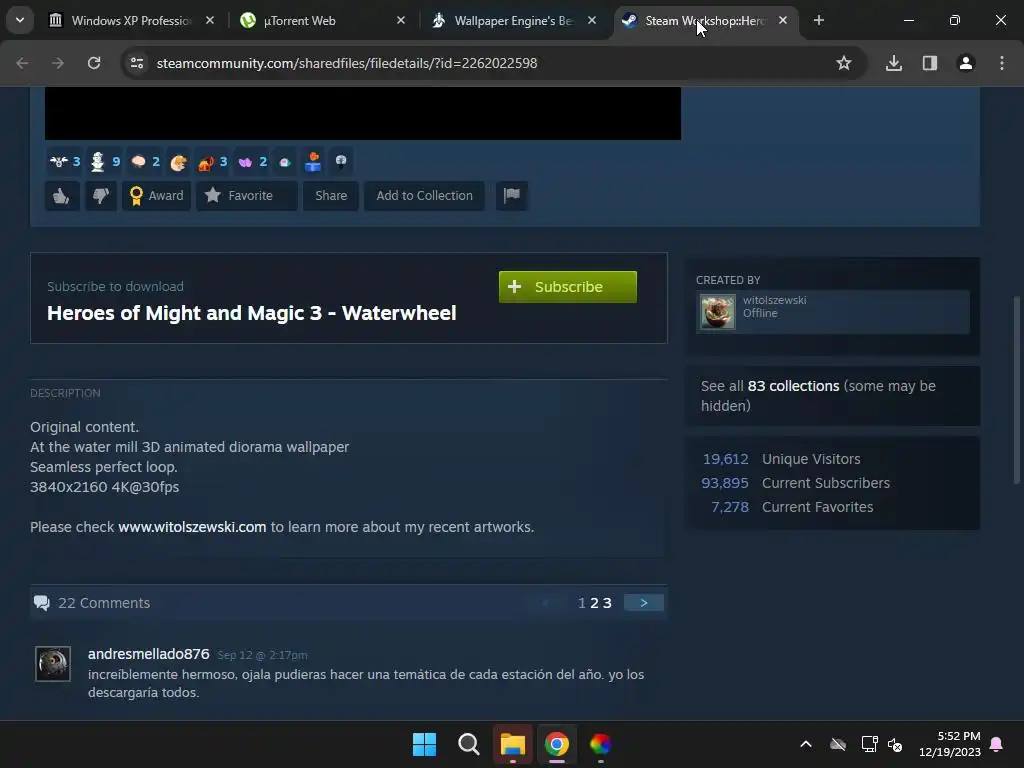The image size is (1024, 768).
Task: Subscribe to the Waterwheel wallpaper
Action: coord(568,287)
